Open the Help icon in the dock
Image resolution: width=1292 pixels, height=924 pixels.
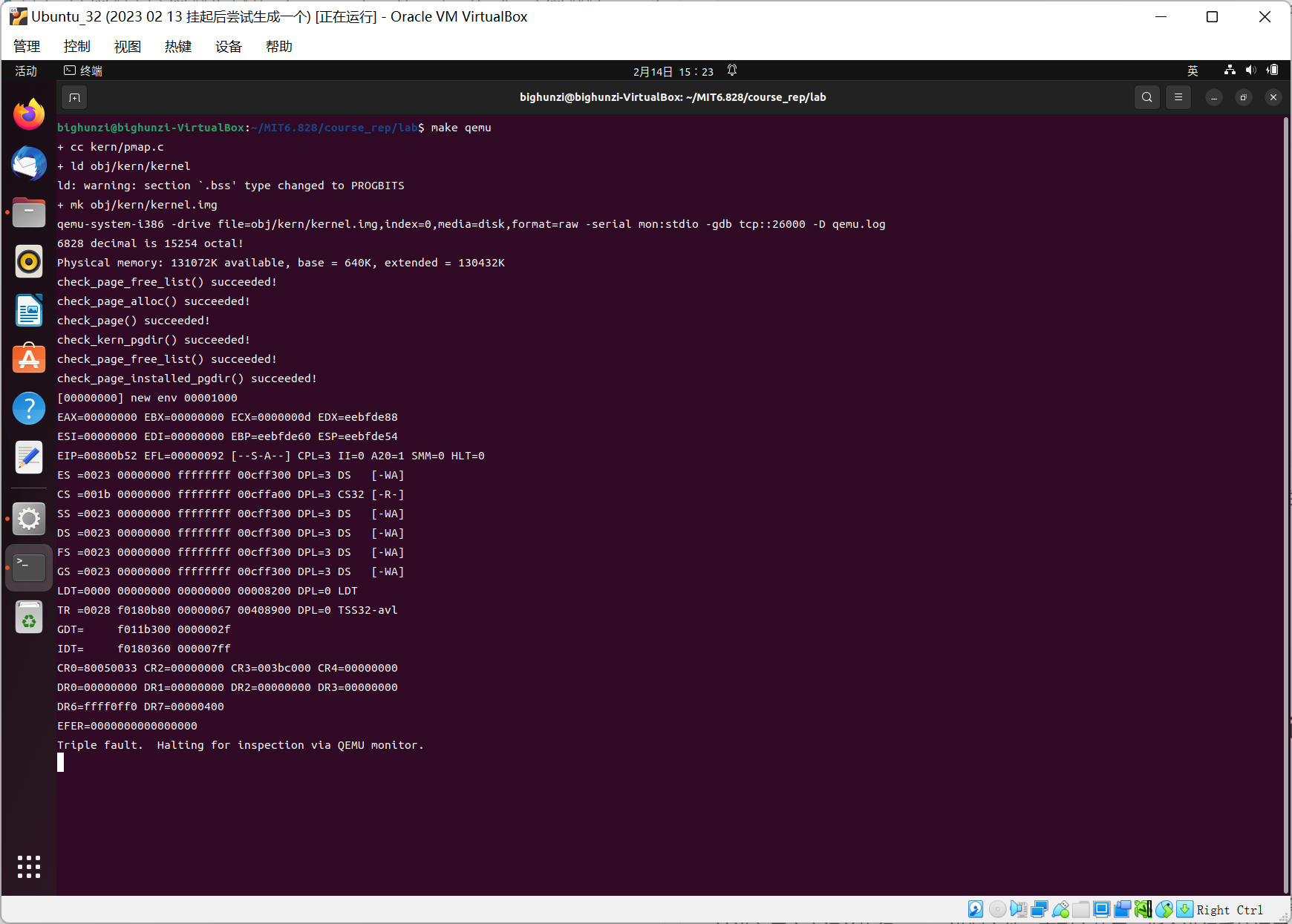[29, 408]
